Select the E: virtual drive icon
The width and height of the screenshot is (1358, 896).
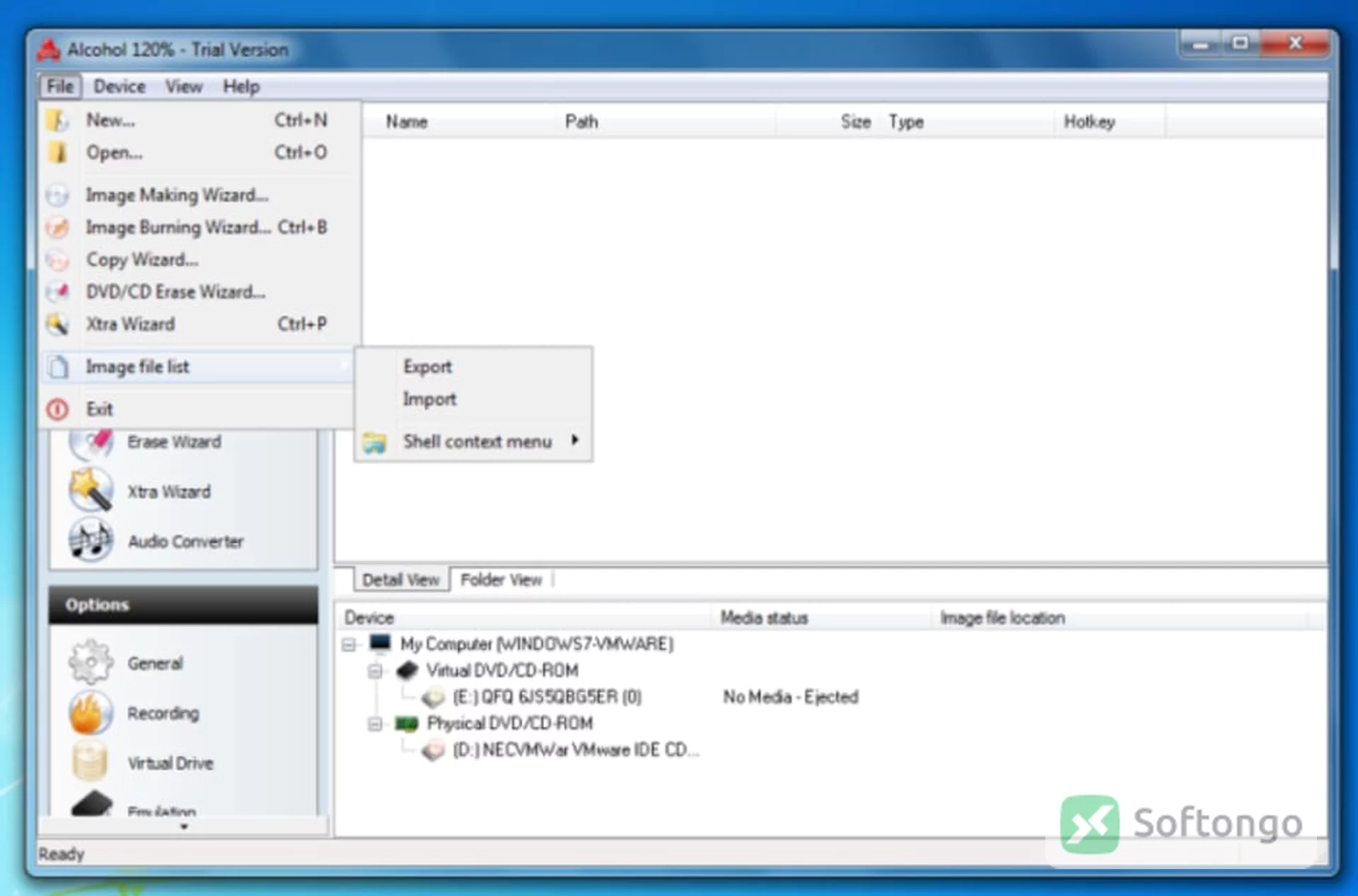tap(433, 697)
